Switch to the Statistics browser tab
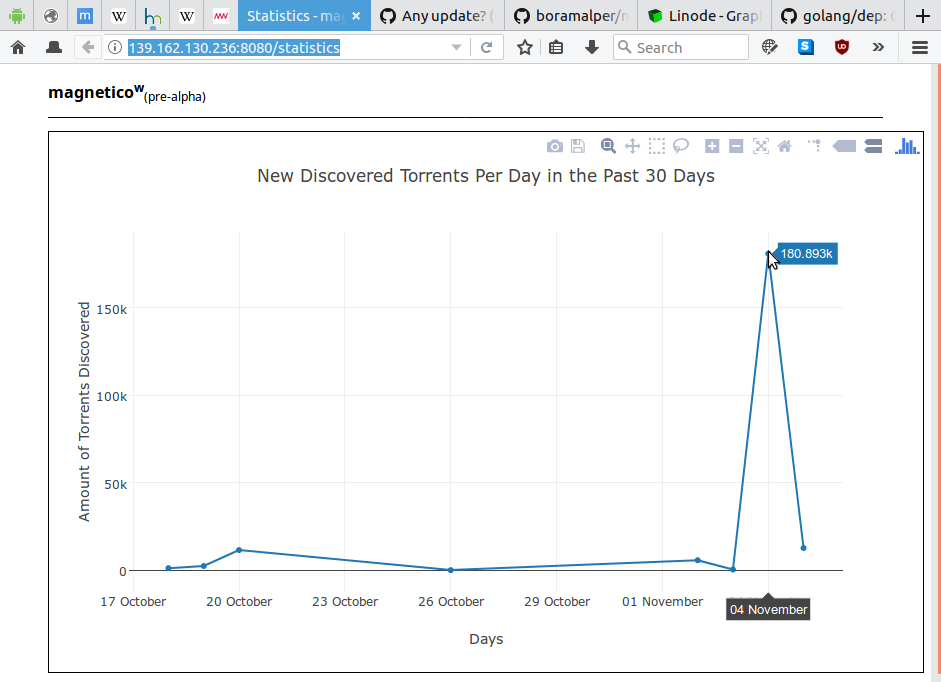The height and width of the screenshot is (682, 941). click(x=295, y=15)
